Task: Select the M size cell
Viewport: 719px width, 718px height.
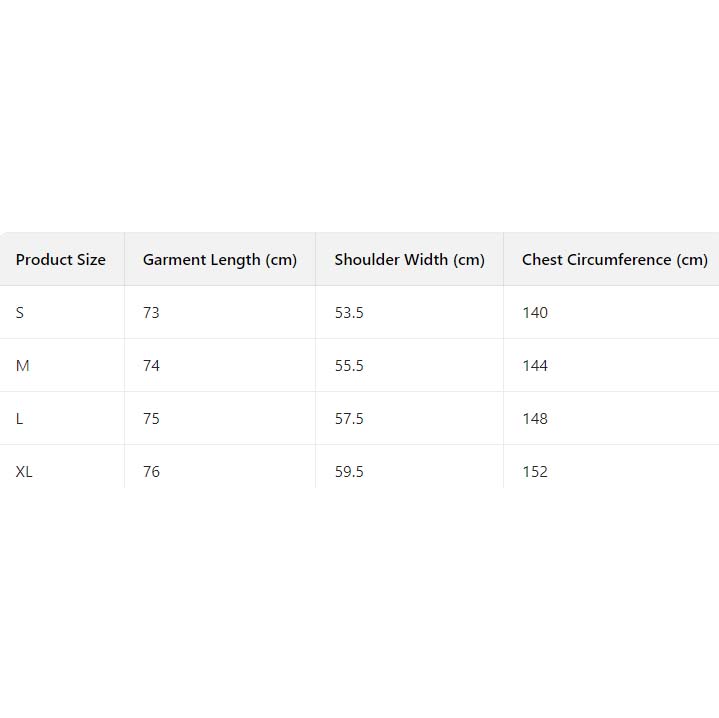Action: click(x=23, y=366)
